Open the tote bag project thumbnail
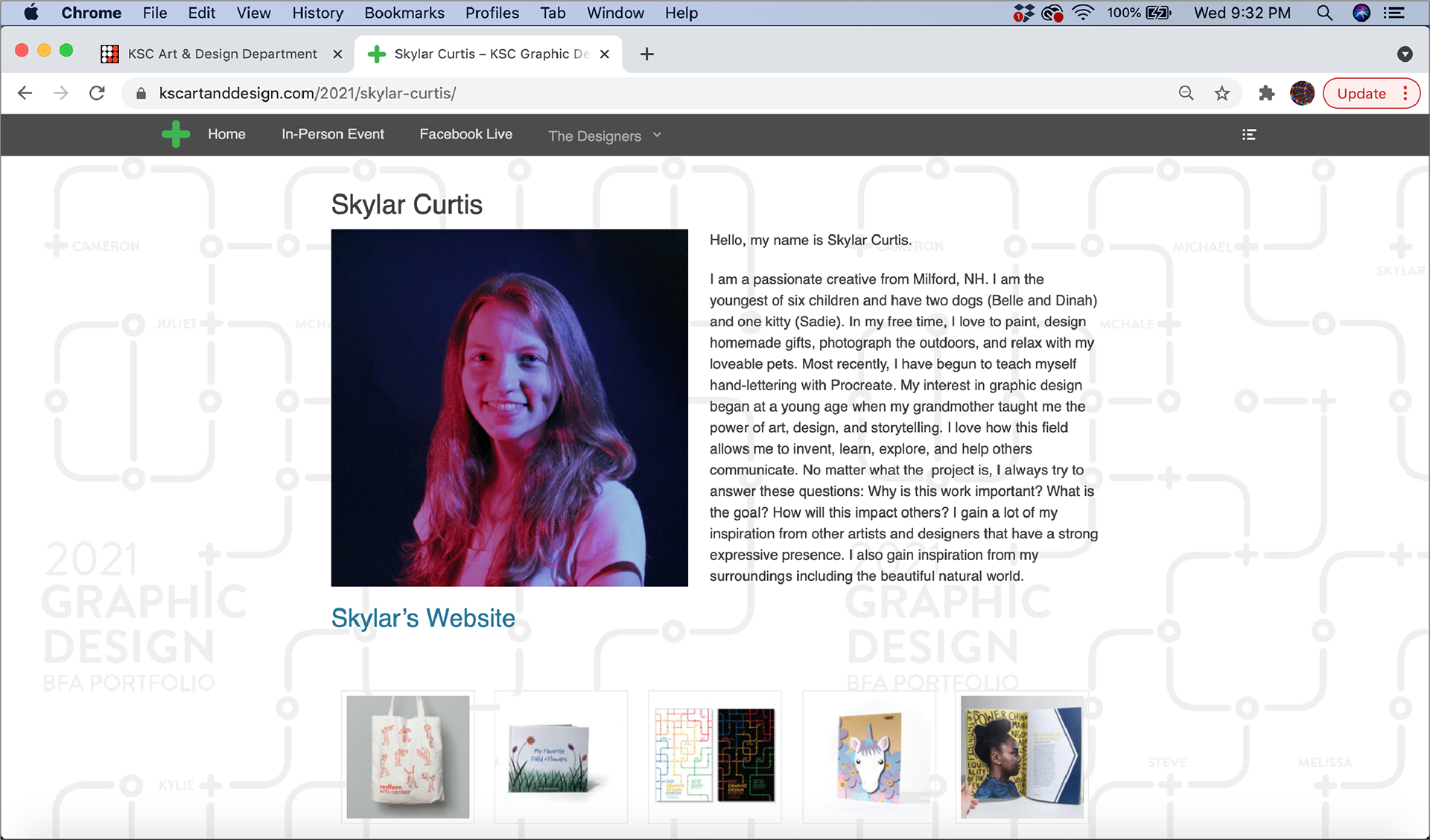 [408, 757]
